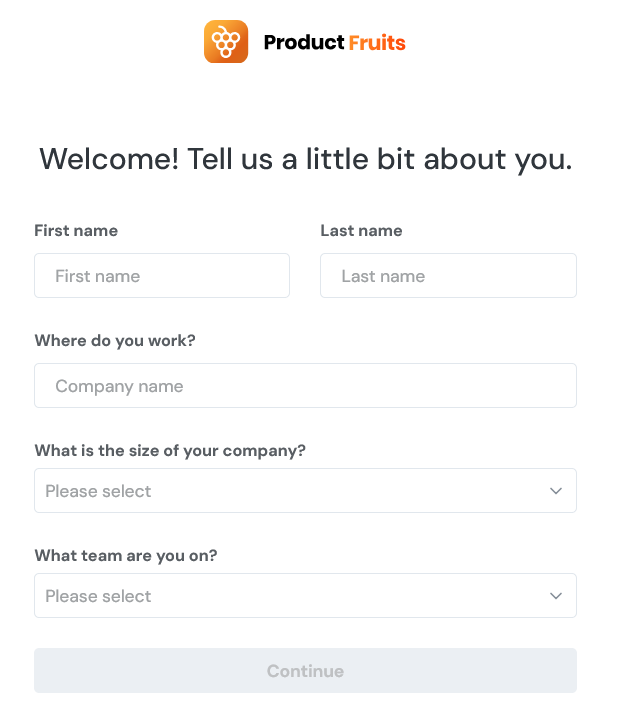This screenshot has height=723, width=638.
Task: Click the 'What team are you on?' label
Action: [x=126, y=556]
